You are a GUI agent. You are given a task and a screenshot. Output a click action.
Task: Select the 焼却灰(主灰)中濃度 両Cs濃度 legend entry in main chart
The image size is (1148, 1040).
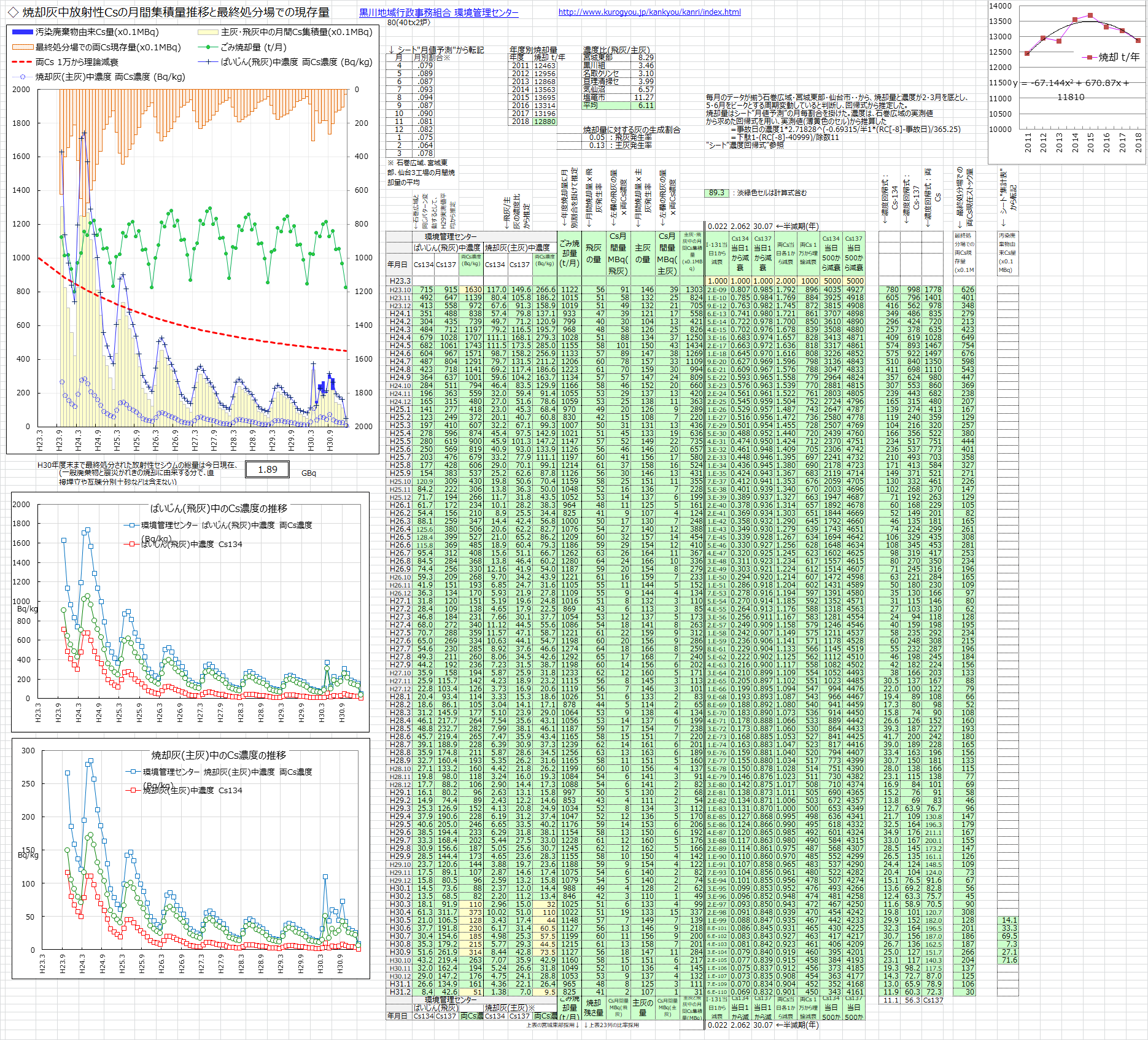click(98, 77)
